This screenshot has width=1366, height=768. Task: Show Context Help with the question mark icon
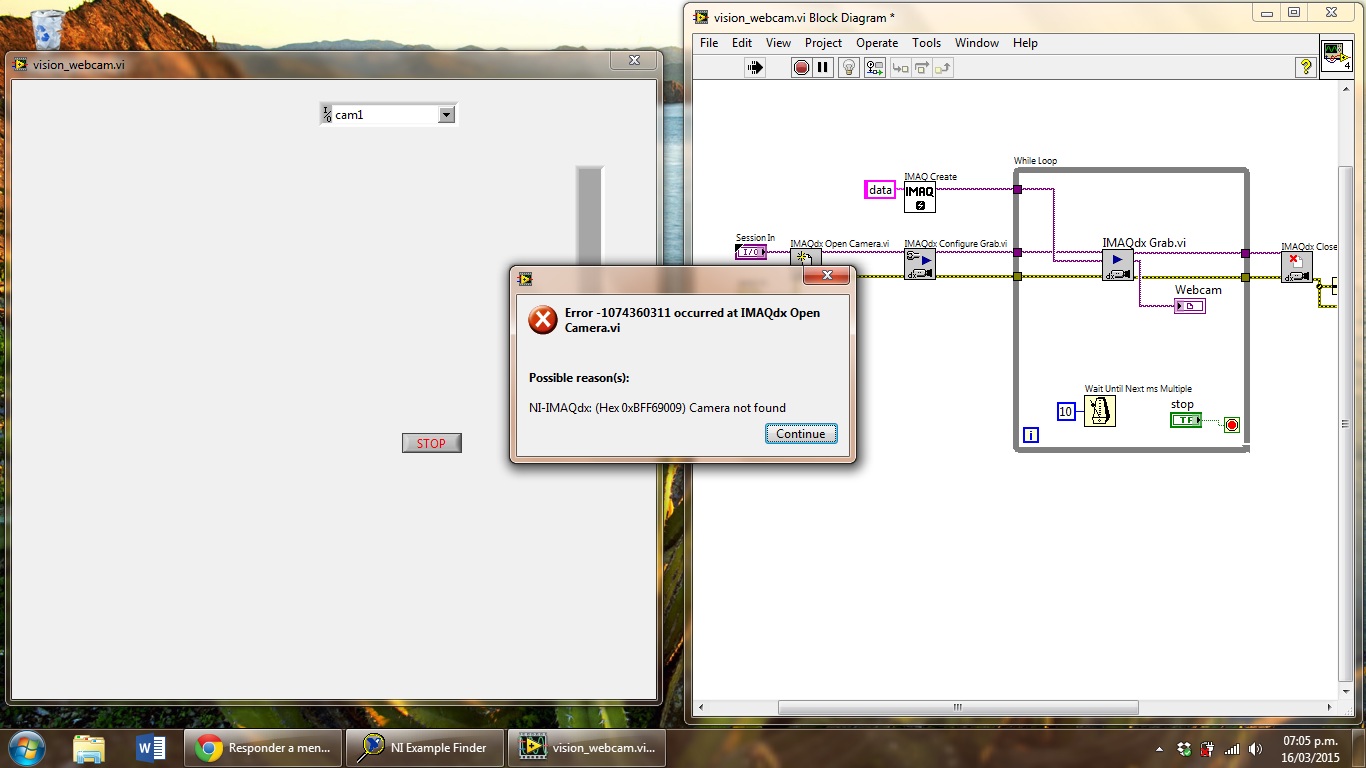(x=1305, y=67)
